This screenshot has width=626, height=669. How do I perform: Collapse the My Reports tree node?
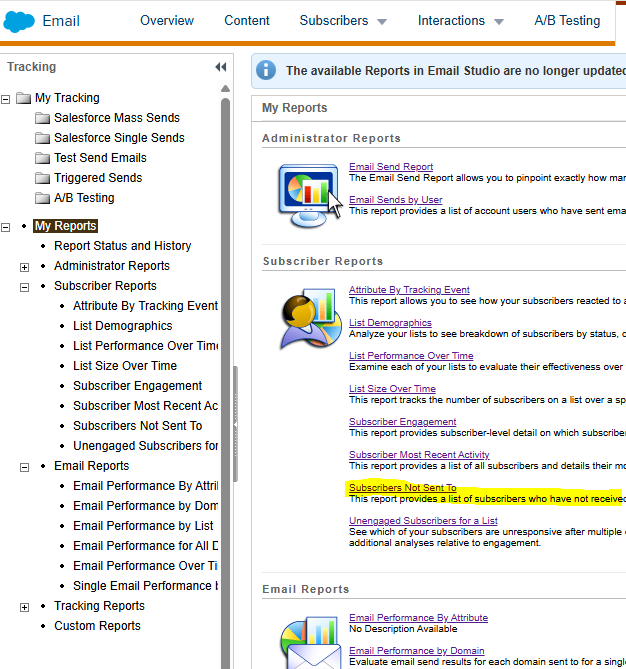(6, 227)
